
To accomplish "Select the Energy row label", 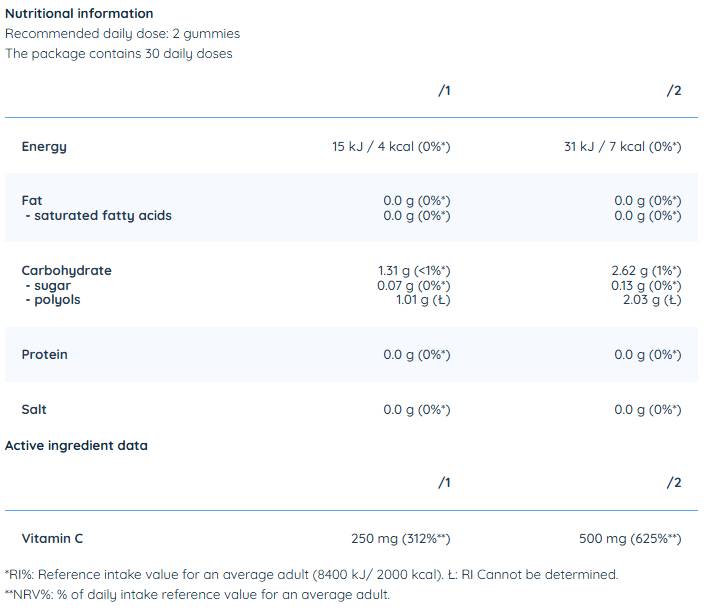I will pyautogui.click(x=44, y=147).
